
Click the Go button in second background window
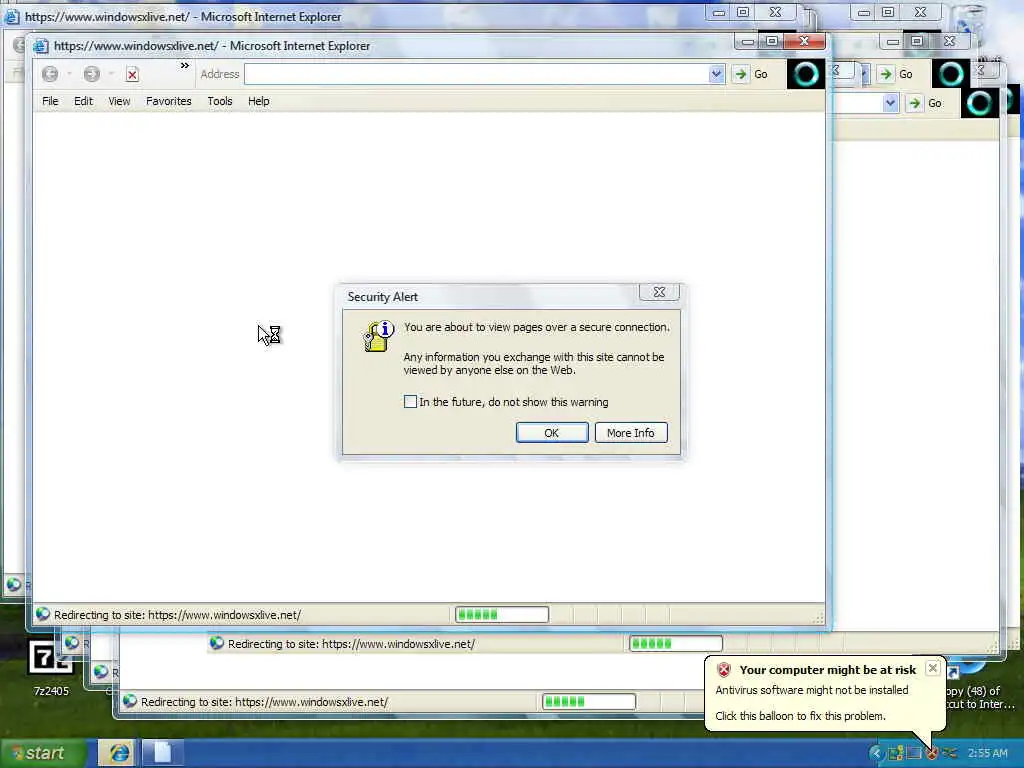tap(896, 74)
